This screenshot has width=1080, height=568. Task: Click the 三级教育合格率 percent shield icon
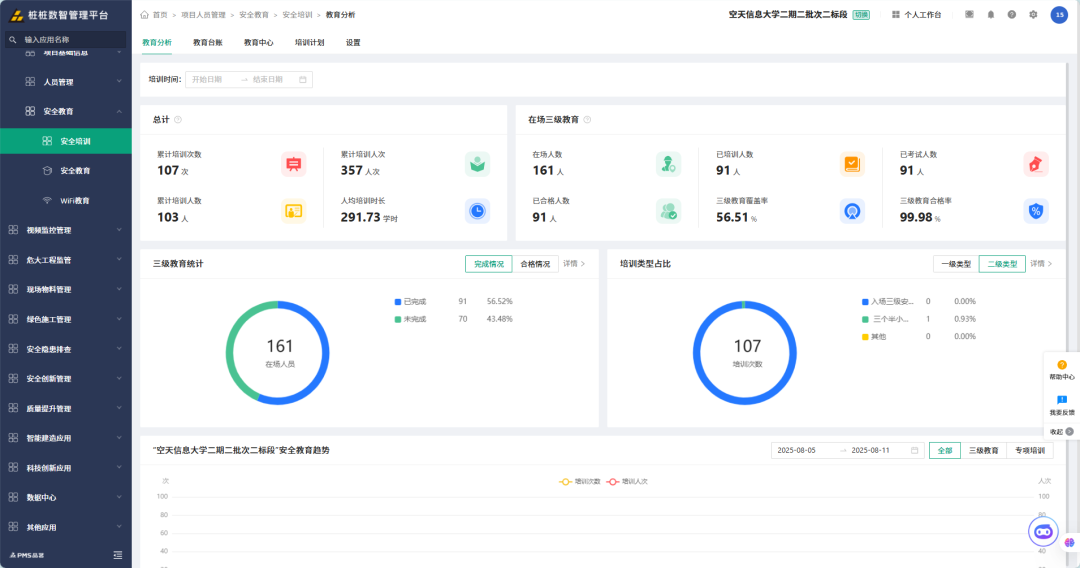point(1036,211)
